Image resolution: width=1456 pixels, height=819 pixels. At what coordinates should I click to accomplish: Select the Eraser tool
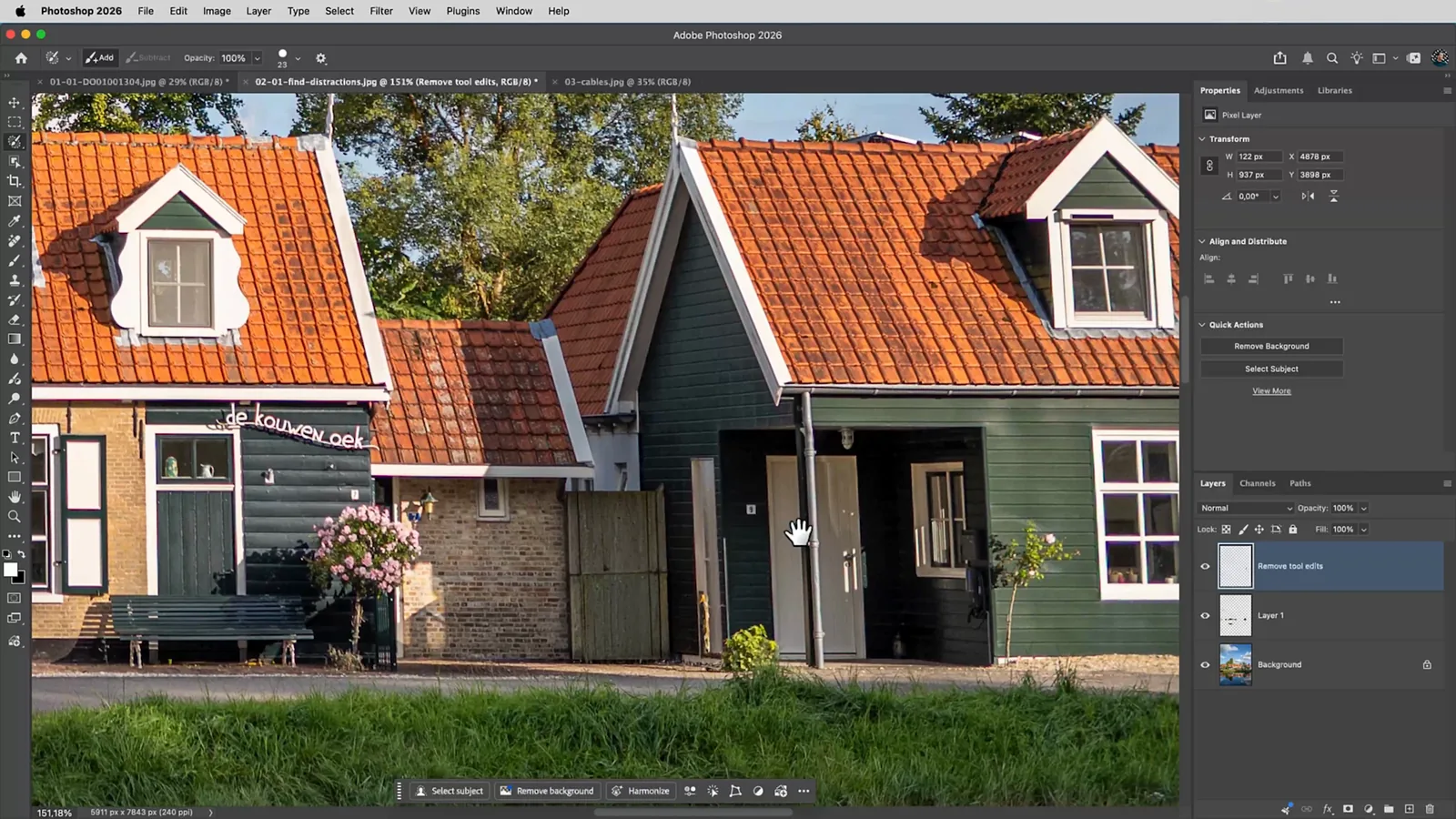pos(15,319)
